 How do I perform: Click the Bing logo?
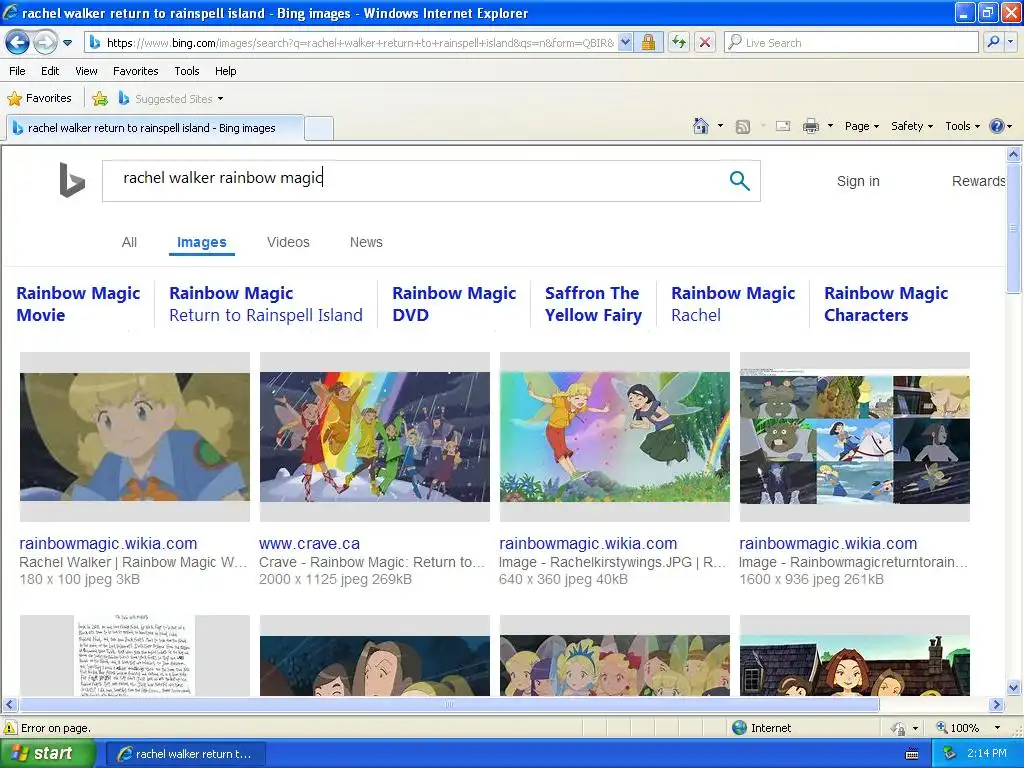[x=72, y=180]
